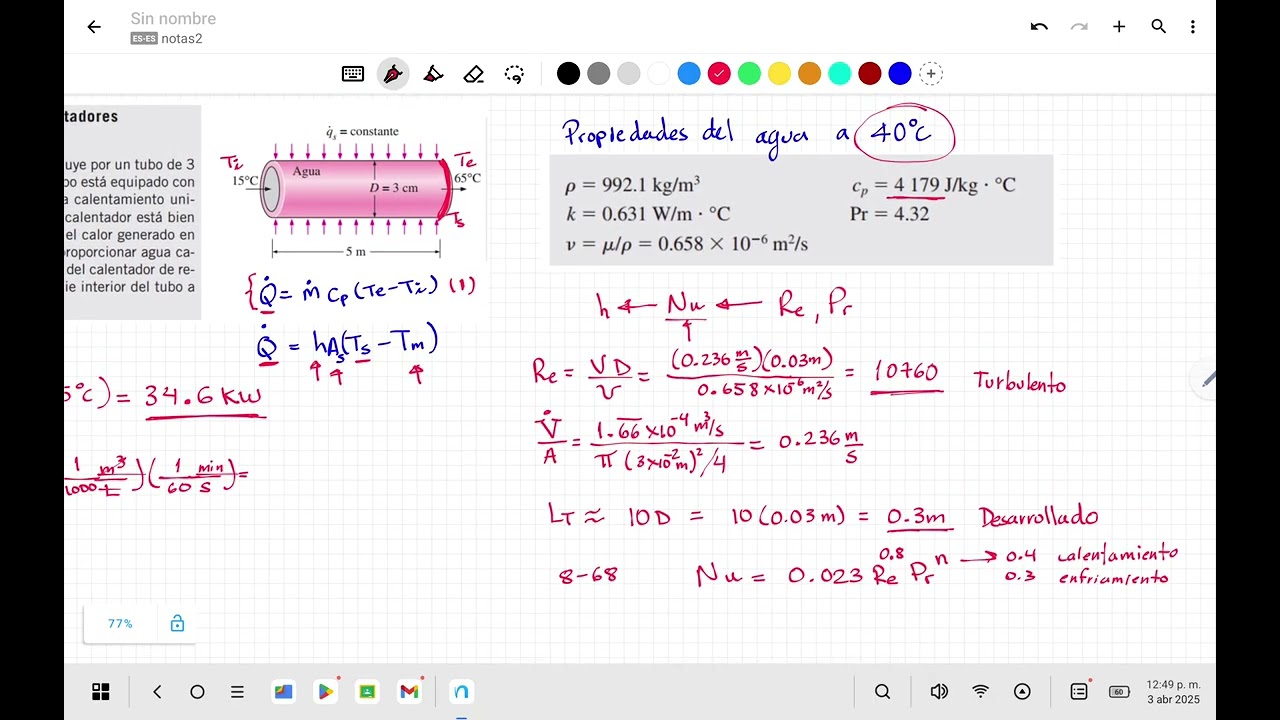Launch Gmail from the taskbar
The width and height of the screenshot is (1280, 720).
[x=409, y=692]
